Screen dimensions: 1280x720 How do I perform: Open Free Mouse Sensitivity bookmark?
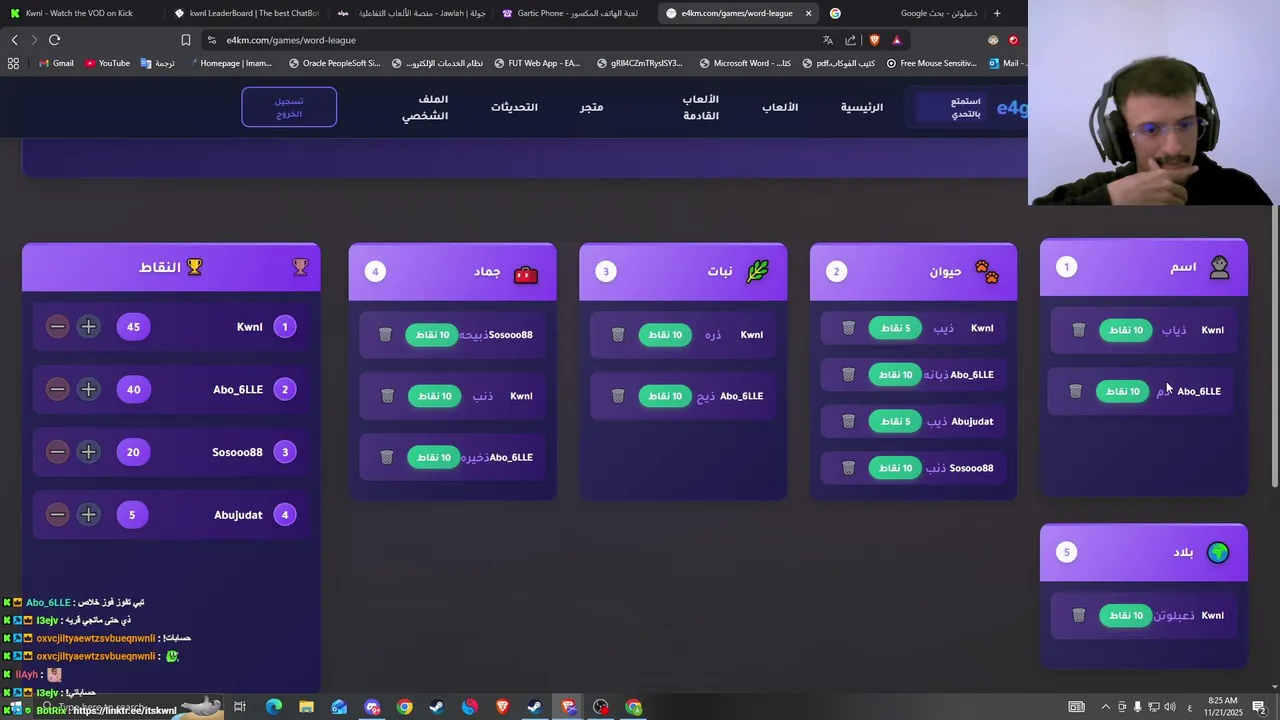(931, 63)
